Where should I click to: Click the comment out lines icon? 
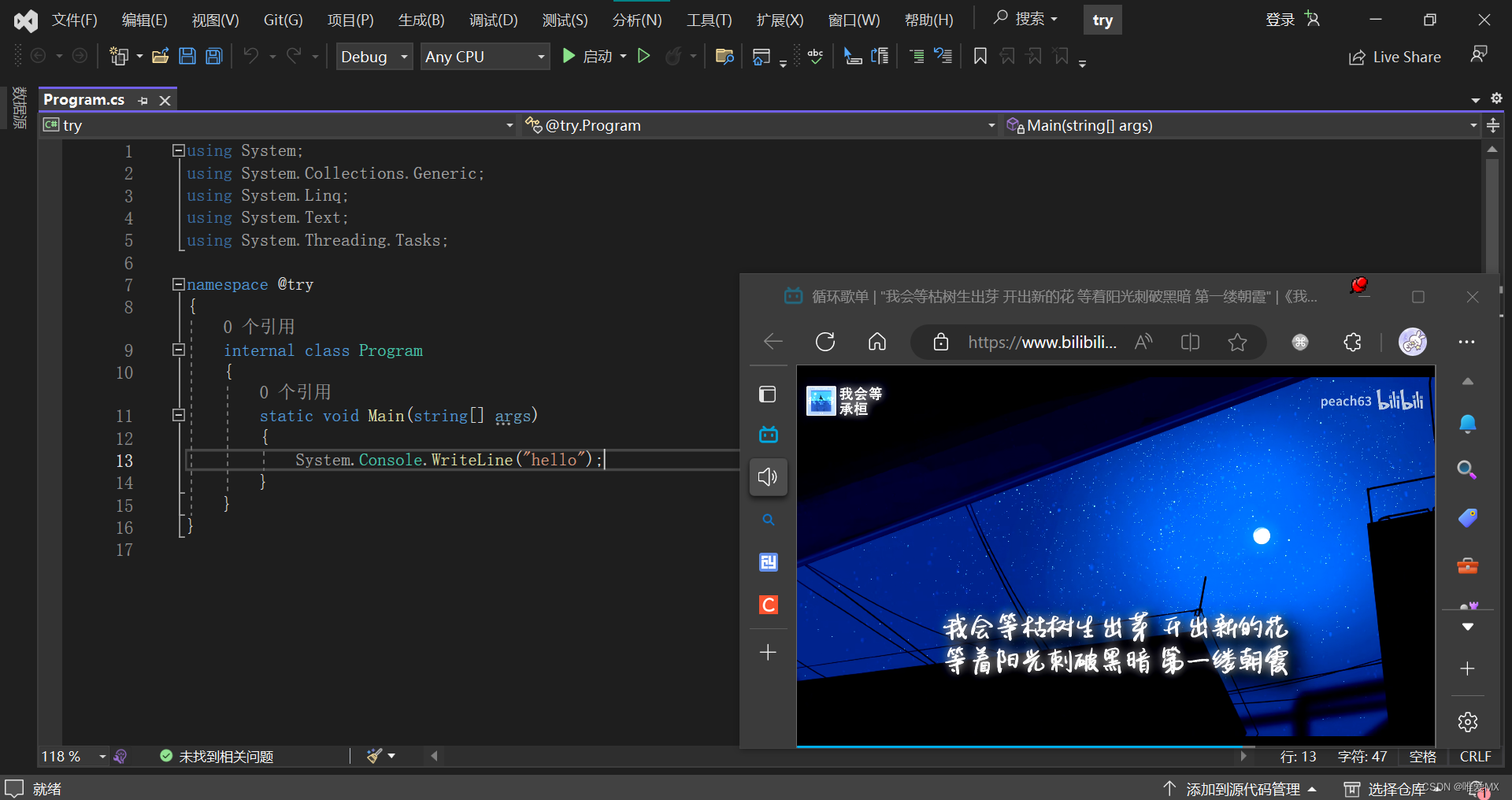(x=917, y=56)
